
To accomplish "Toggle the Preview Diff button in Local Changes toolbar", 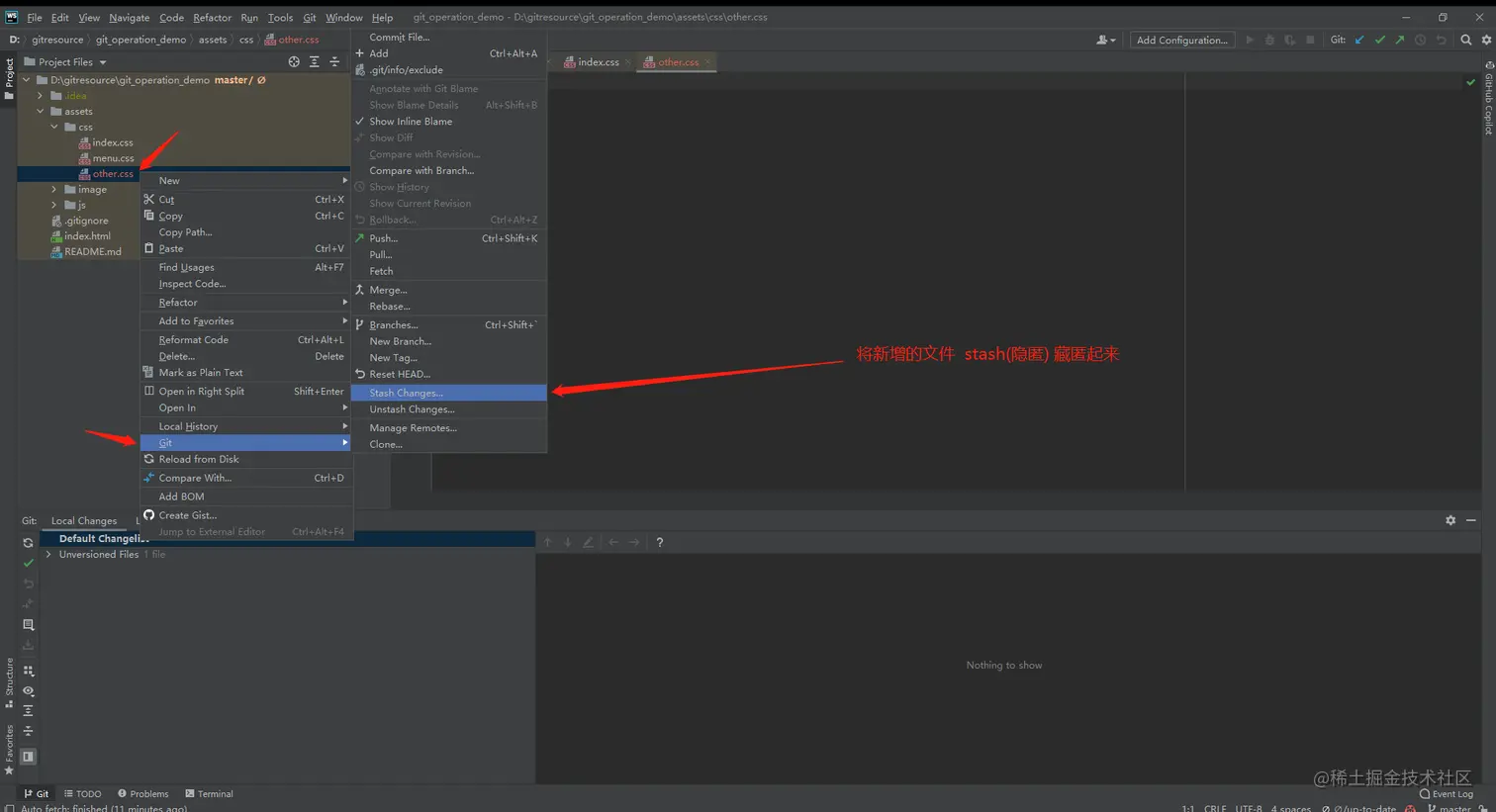I will click(x=28, y=757).
